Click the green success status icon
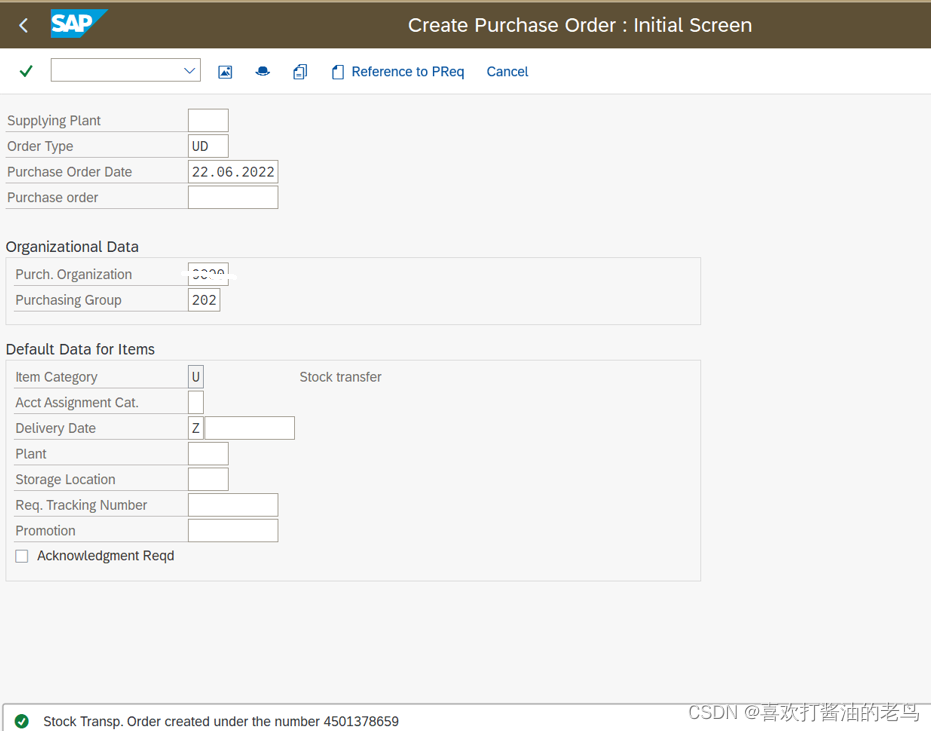 click(x=22, y=721)
